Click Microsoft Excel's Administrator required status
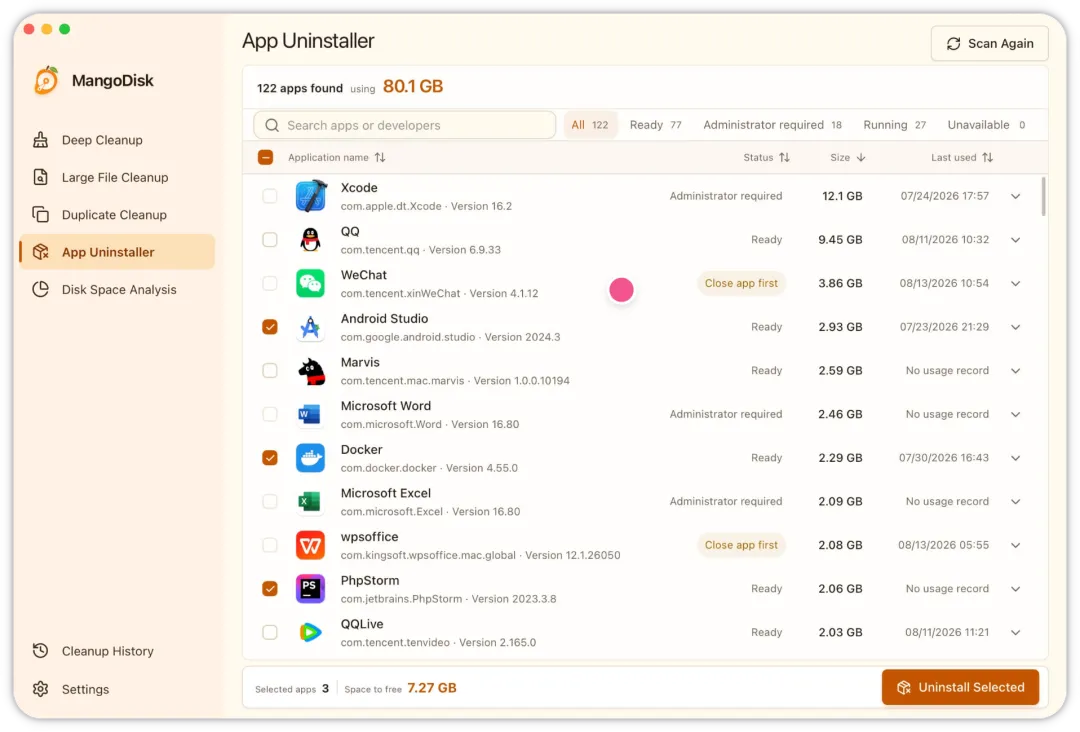The image size is (1080, 732). pos(725,501)
